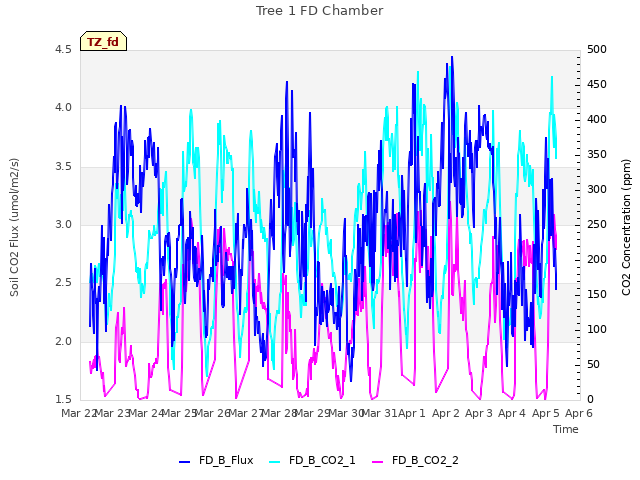The height and width of the screenshot is (480, 640).
Task: Click the blue flux peak near Apr 2
Action: [x=452, y=58]
